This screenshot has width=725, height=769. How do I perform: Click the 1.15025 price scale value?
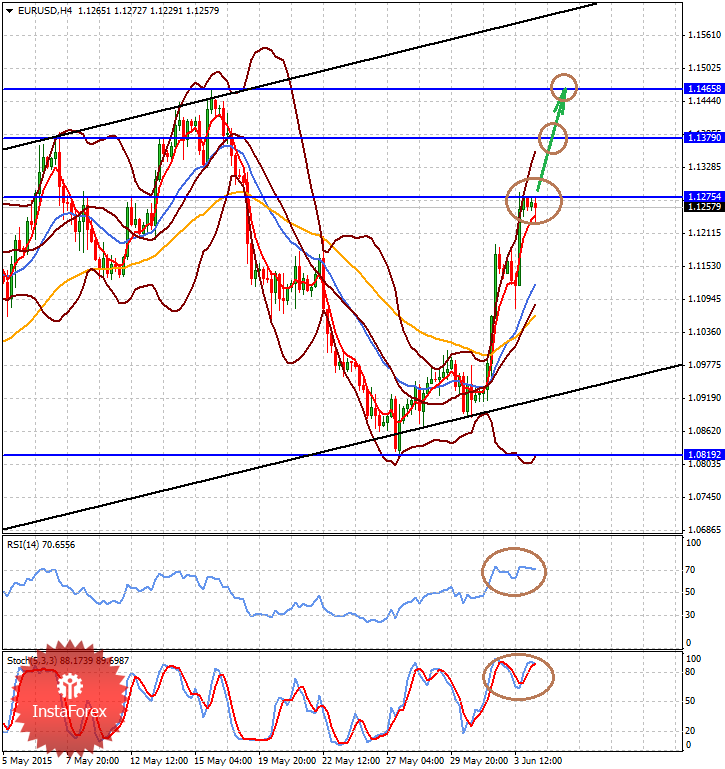click(704, 68)
